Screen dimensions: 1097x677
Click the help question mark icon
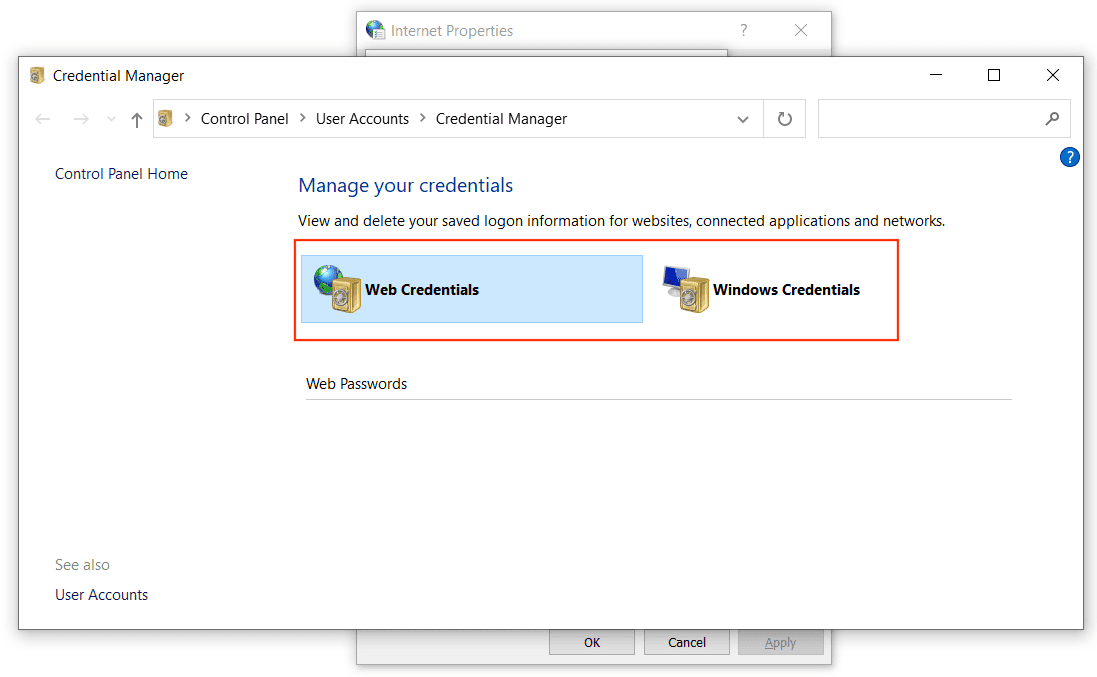[1069, 156]
